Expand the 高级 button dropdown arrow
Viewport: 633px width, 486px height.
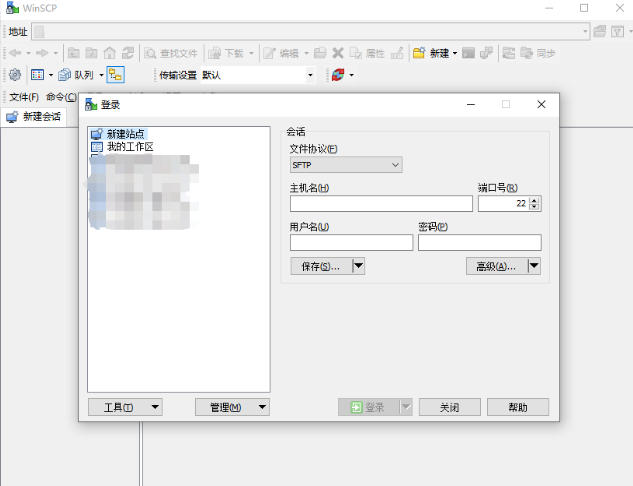click(x=534, y=266)
